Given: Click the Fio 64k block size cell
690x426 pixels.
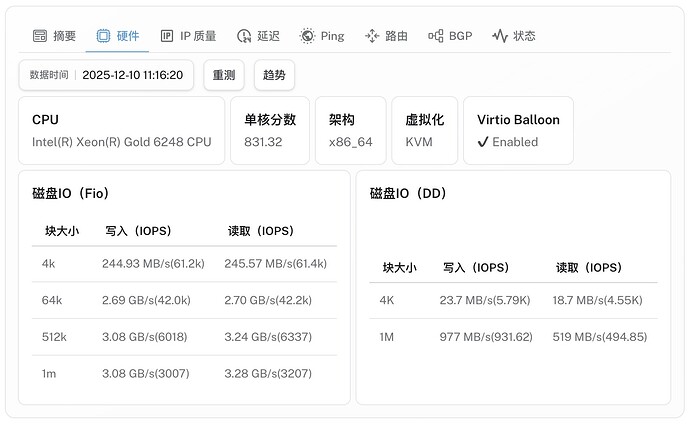Looking at the screenshot, I should coord(52,300).
